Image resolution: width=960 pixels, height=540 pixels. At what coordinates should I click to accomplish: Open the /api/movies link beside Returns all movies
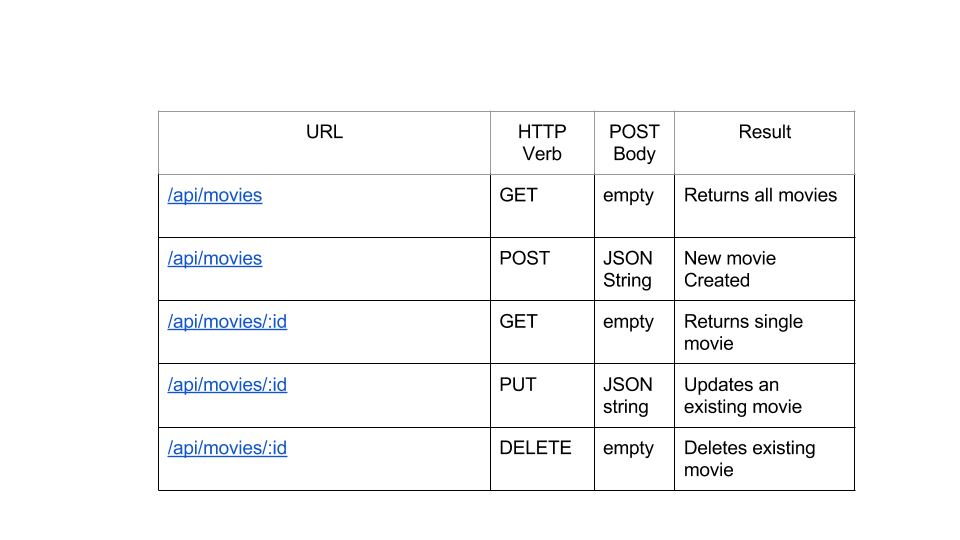pos(214,196)
